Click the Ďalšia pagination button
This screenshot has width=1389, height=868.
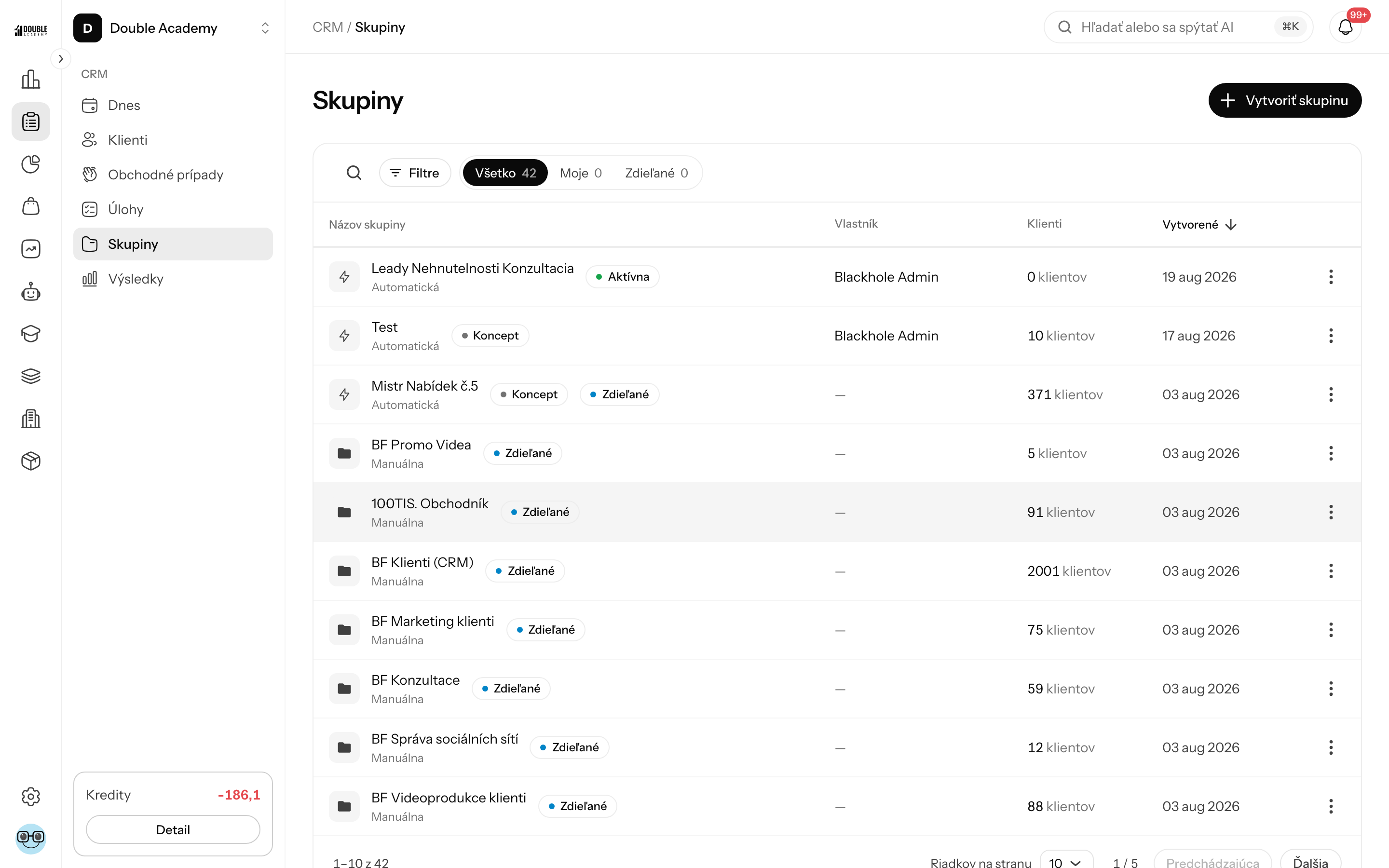(x=1310, y=861)
